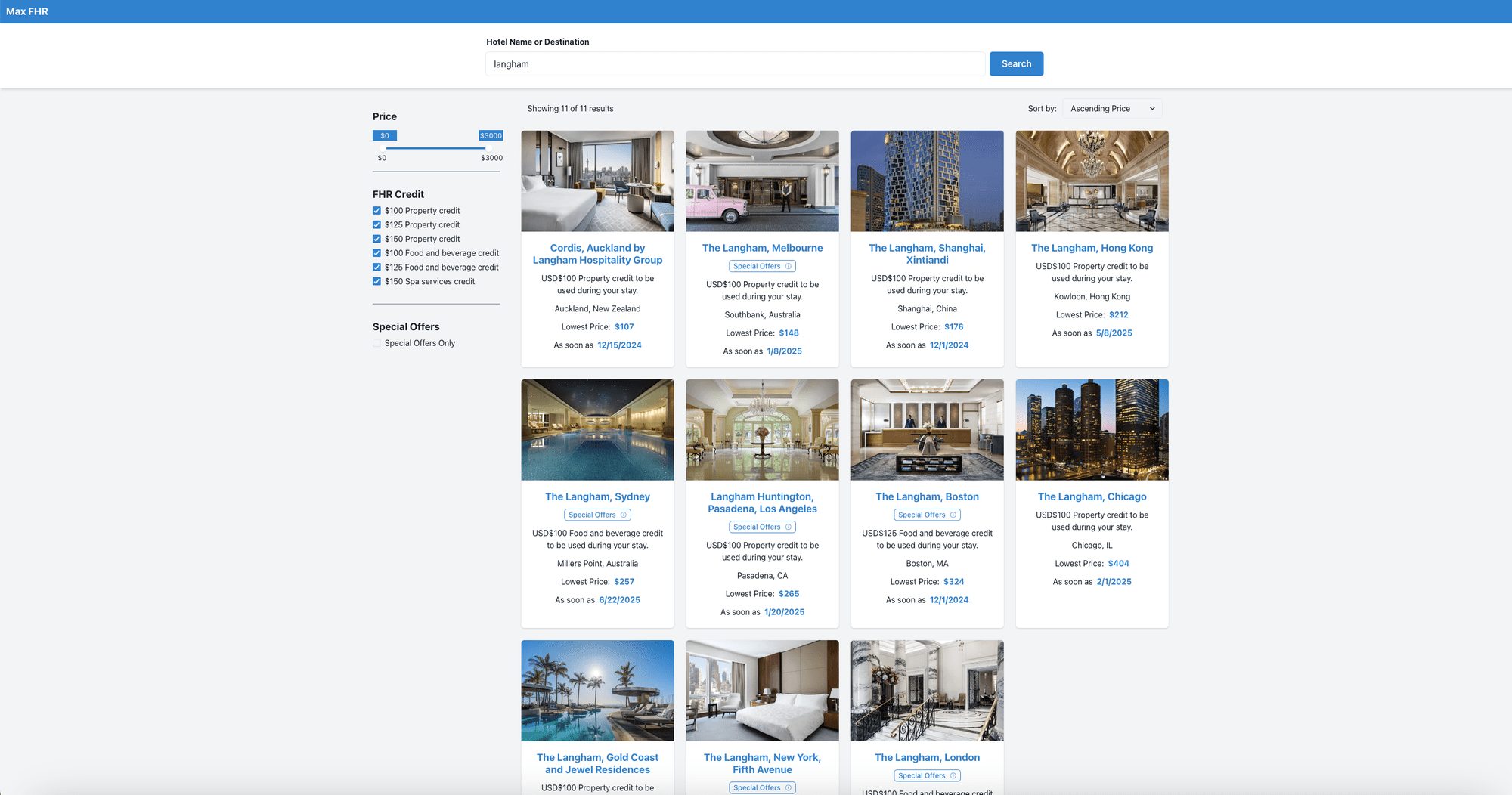Open The Langham, Hong Kong link
This screenshot has width=1512, height=795.
[x=1092, y=248]
